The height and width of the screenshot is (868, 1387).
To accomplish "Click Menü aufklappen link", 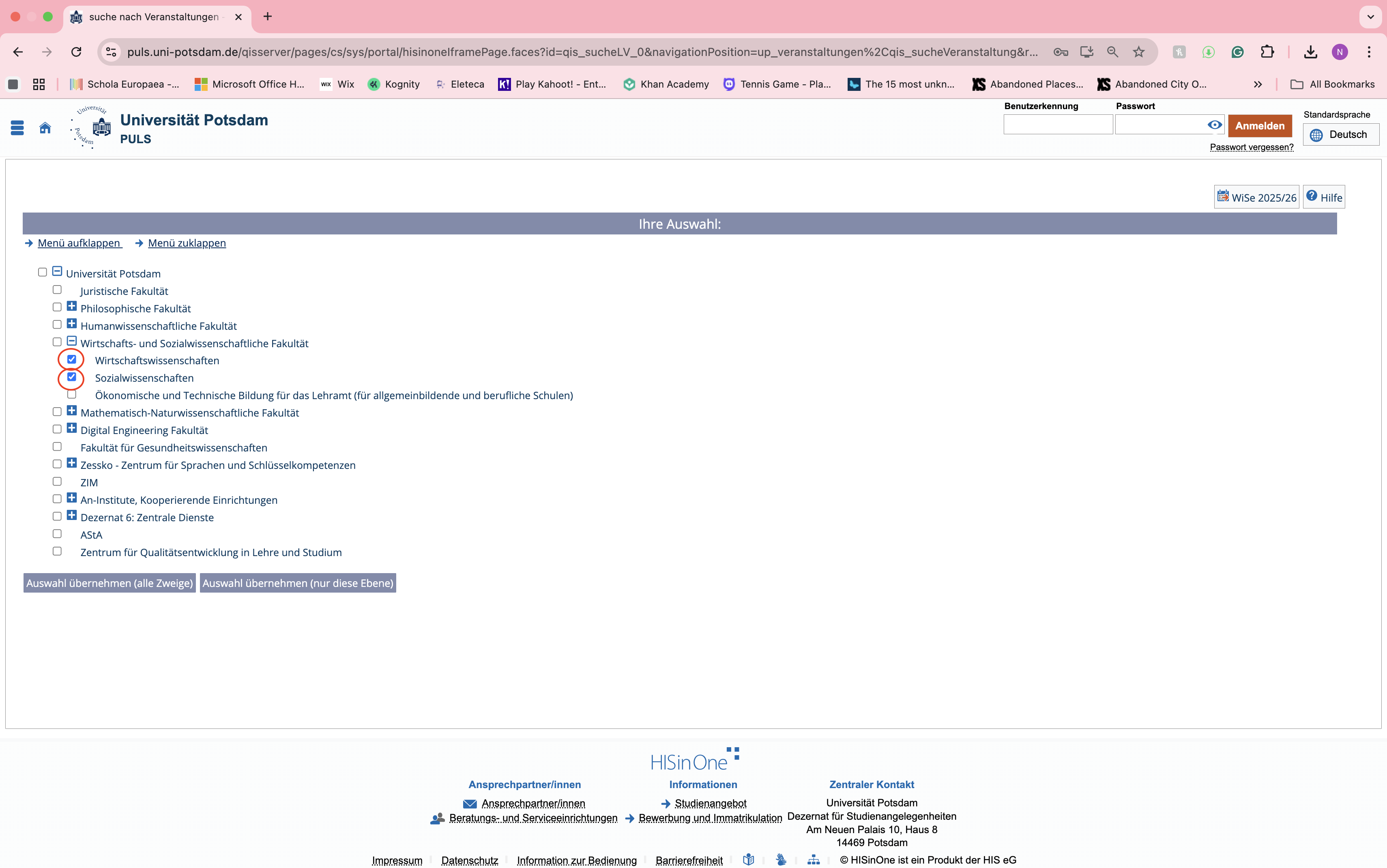I will (79, 243).
